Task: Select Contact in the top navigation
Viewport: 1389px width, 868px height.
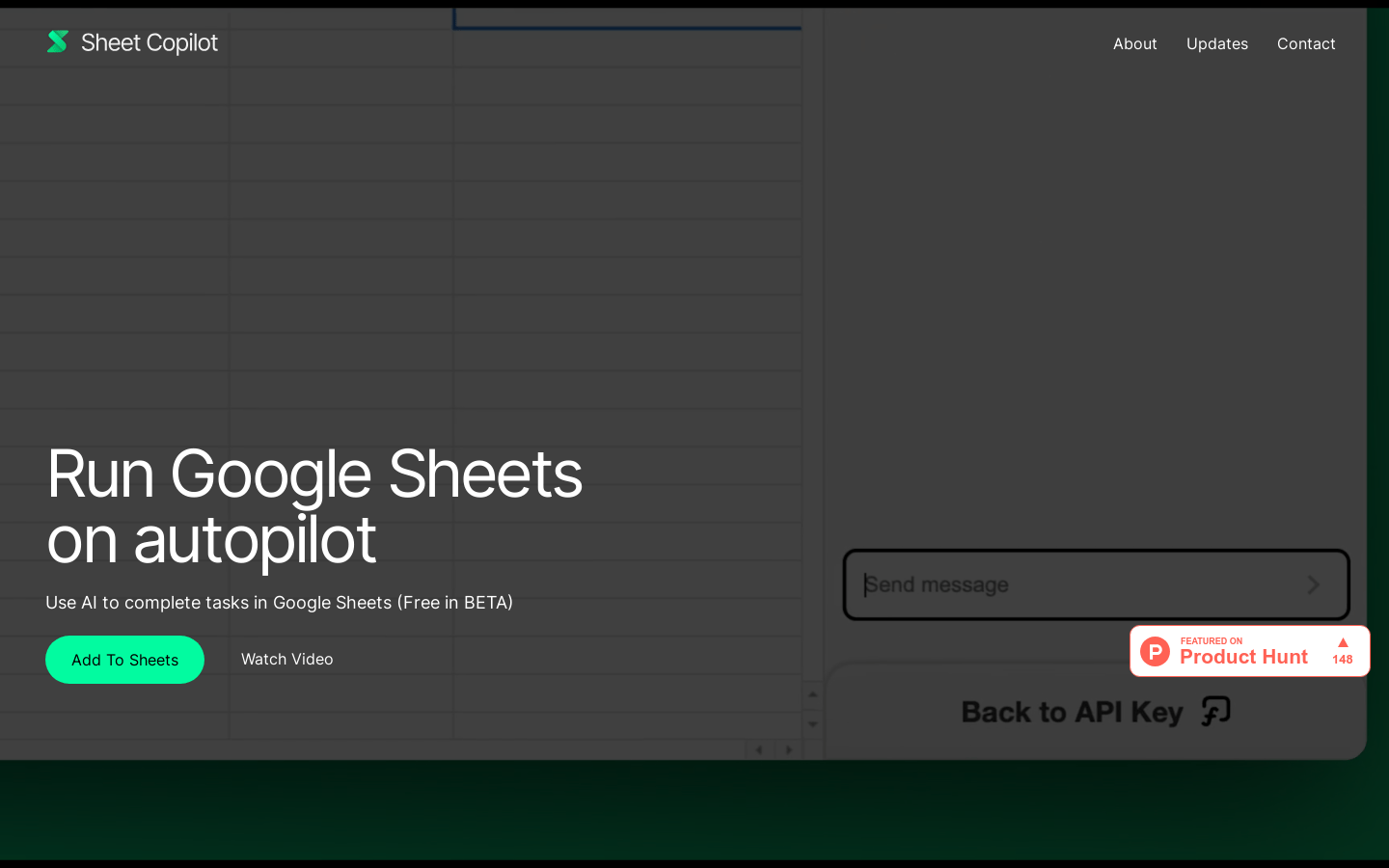Action: [1306, 43]
